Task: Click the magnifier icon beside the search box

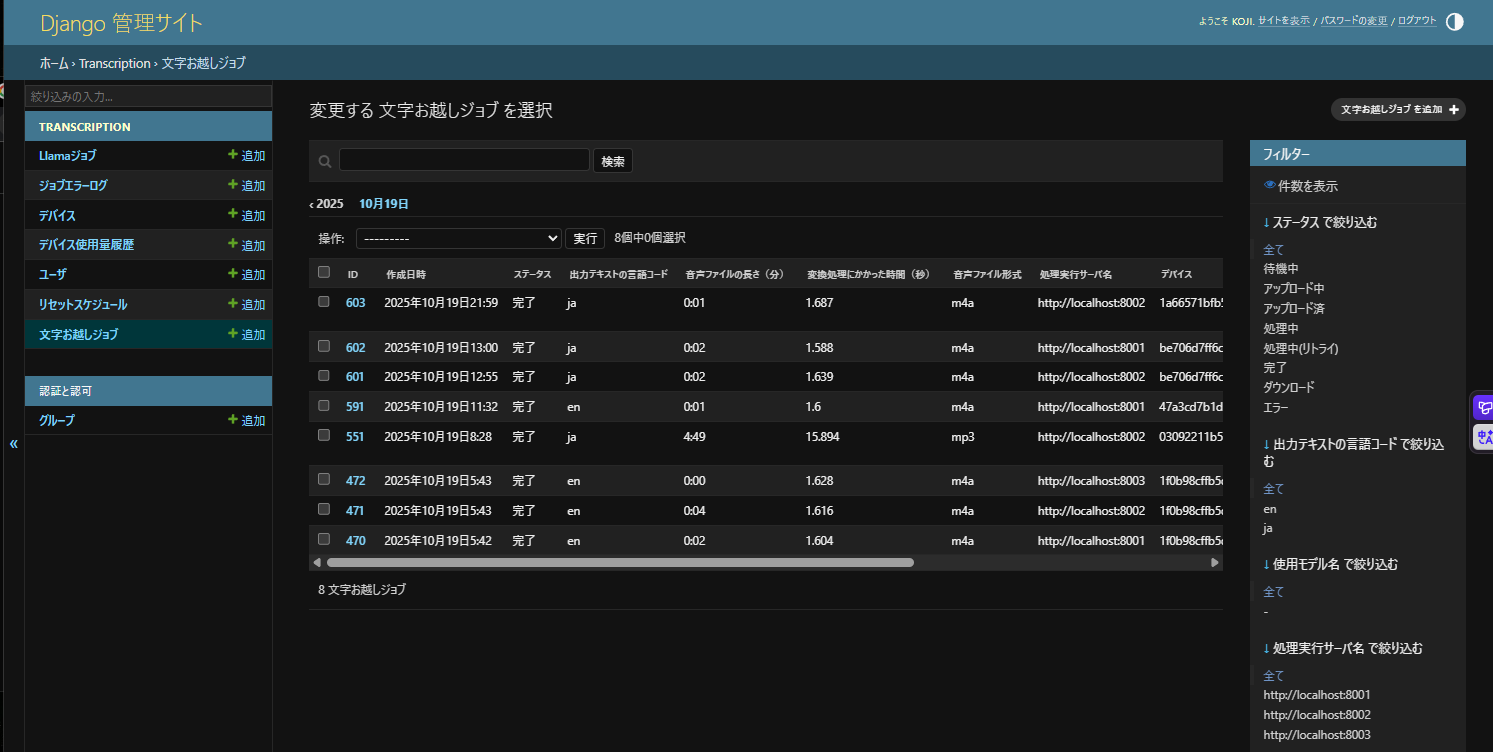Action: point(324,161)
